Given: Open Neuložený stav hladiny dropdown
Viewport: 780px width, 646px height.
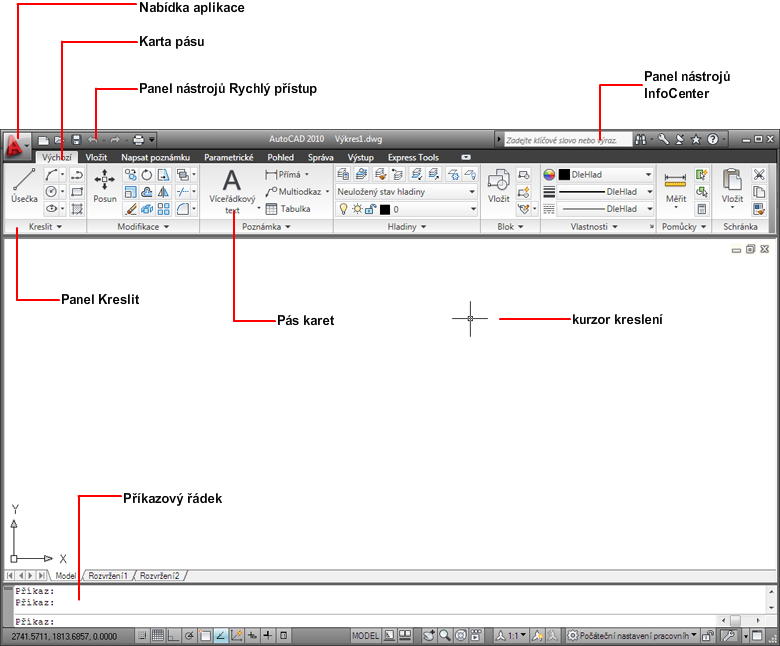Looking at the screenshot, I should (406, 192).
